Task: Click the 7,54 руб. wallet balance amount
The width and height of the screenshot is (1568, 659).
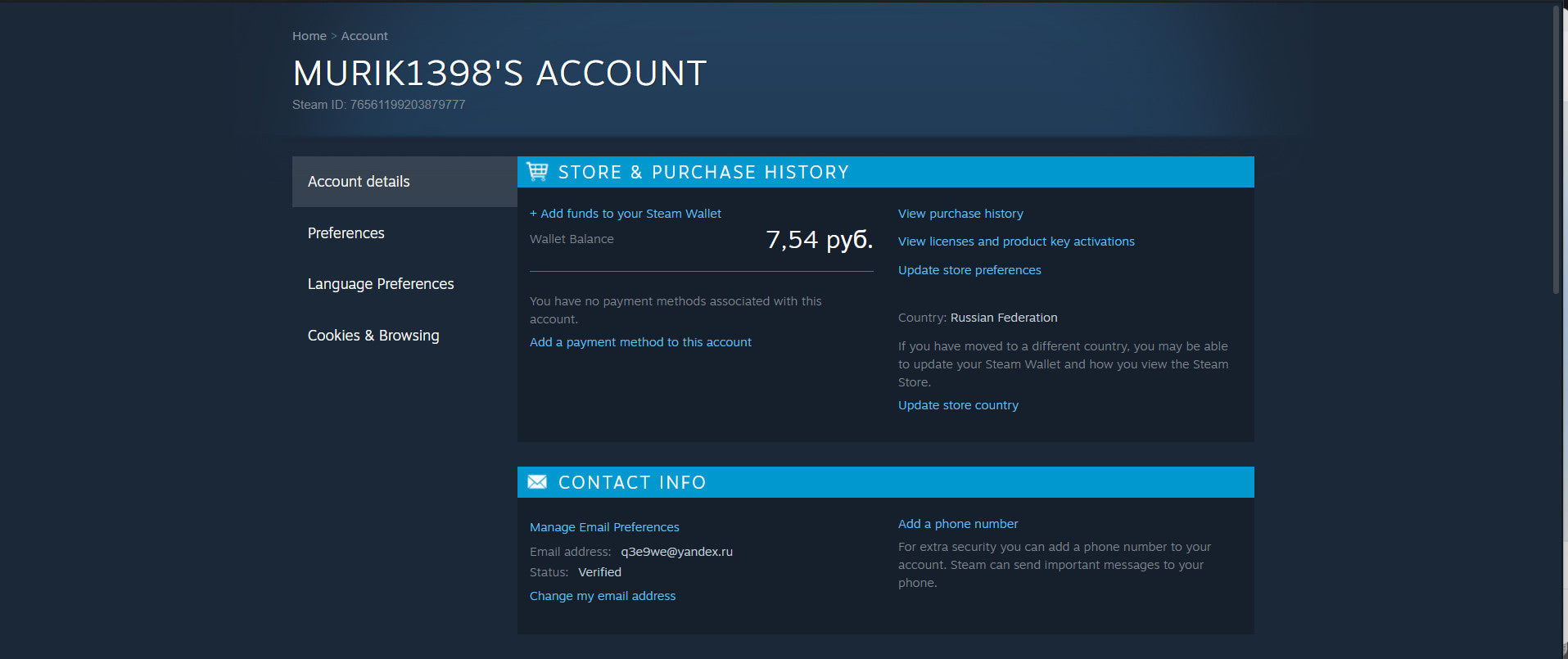Action: pos(819,240)
